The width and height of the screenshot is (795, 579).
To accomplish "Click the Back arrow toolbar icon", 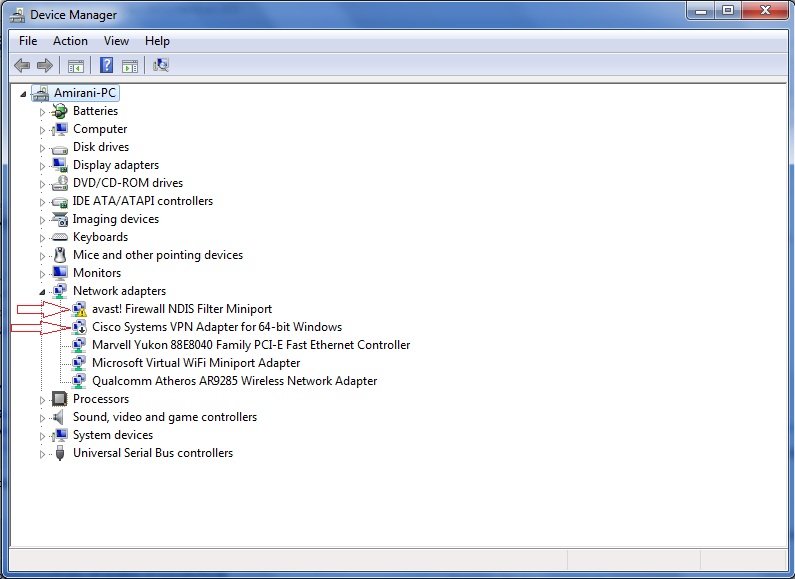I will (22, 65).
